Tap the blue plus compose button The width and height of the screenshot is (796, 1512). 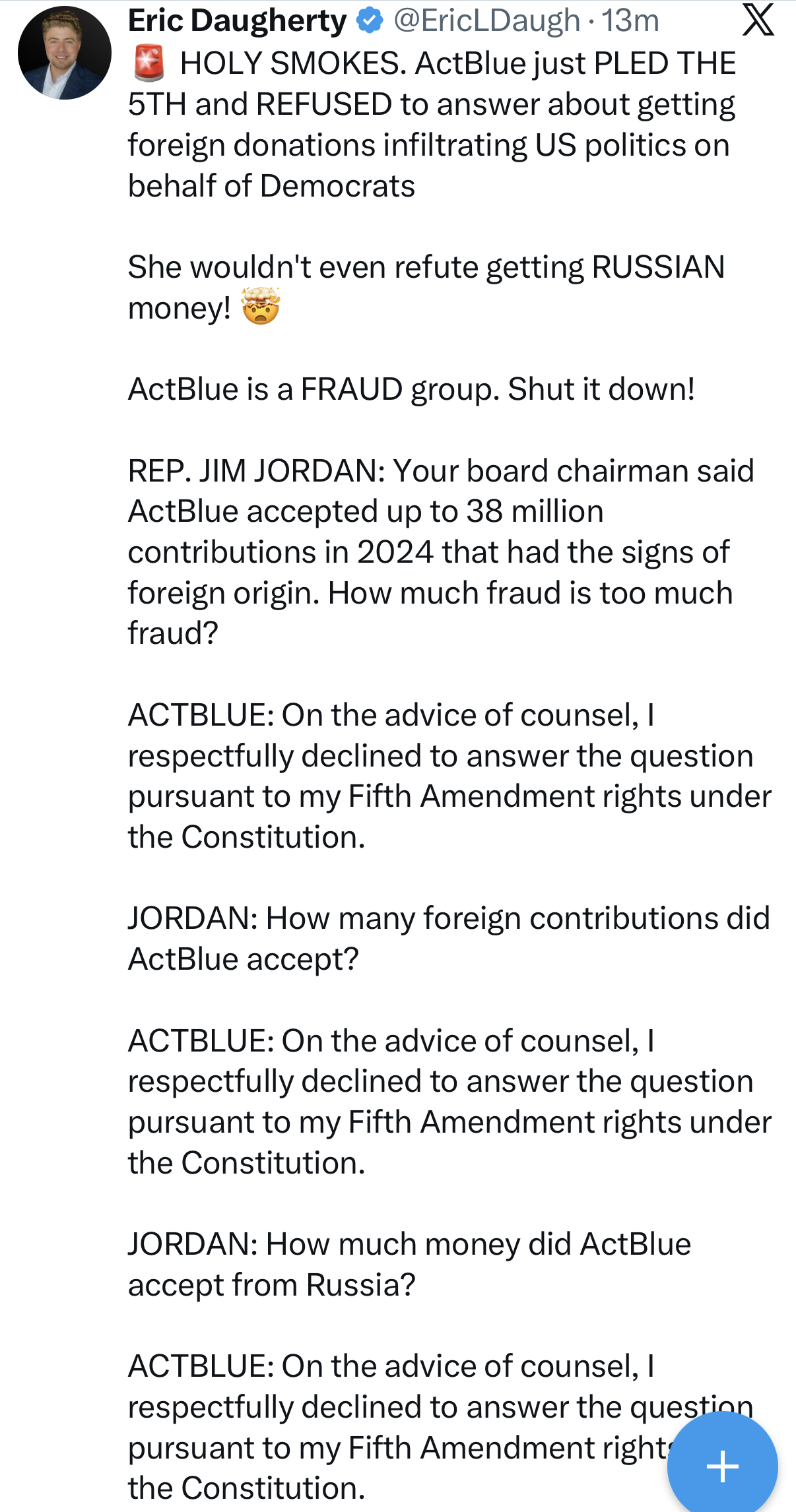723,1466
